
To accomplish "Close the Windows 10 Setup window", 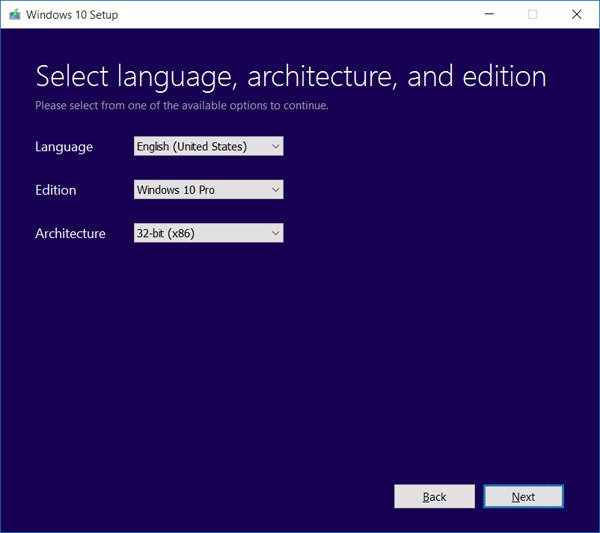I will [576, 14].
